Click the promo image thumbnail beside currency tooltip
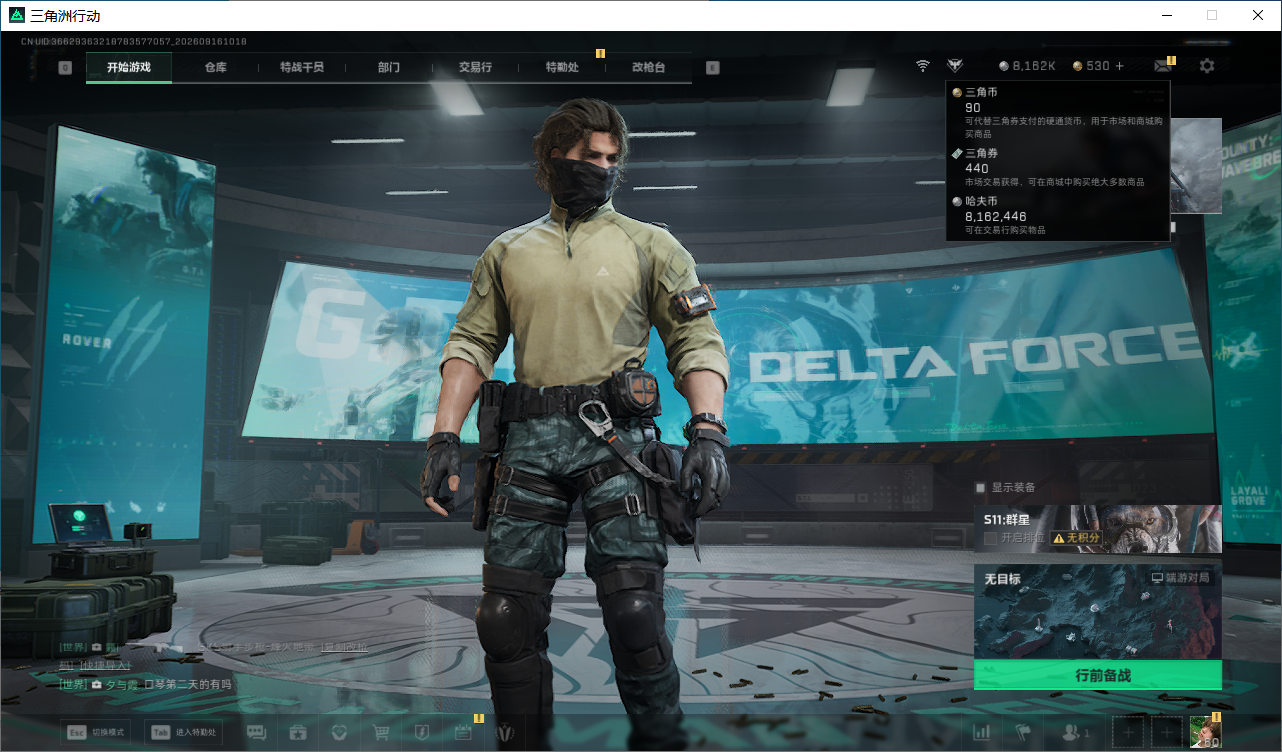Viewport: 1282px width, 752px height. pos(1197,165)
